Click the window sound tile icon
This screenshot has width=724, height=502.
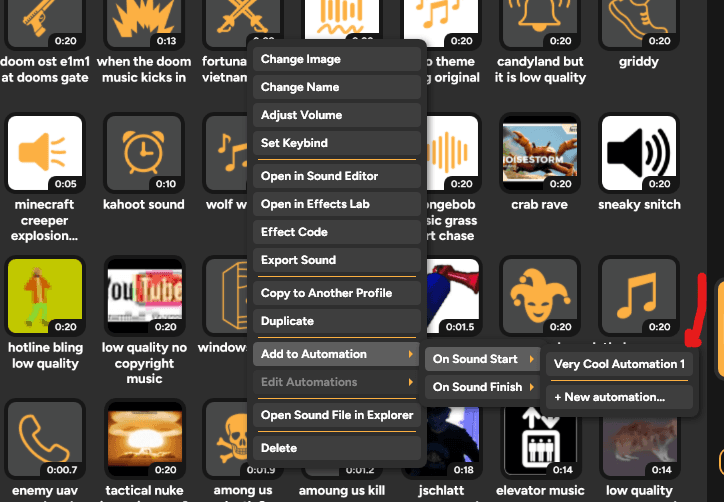(227, 296)
